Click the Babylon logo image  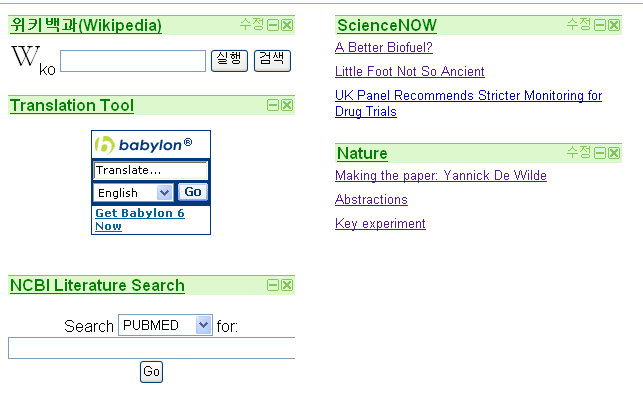coord(144,145)
